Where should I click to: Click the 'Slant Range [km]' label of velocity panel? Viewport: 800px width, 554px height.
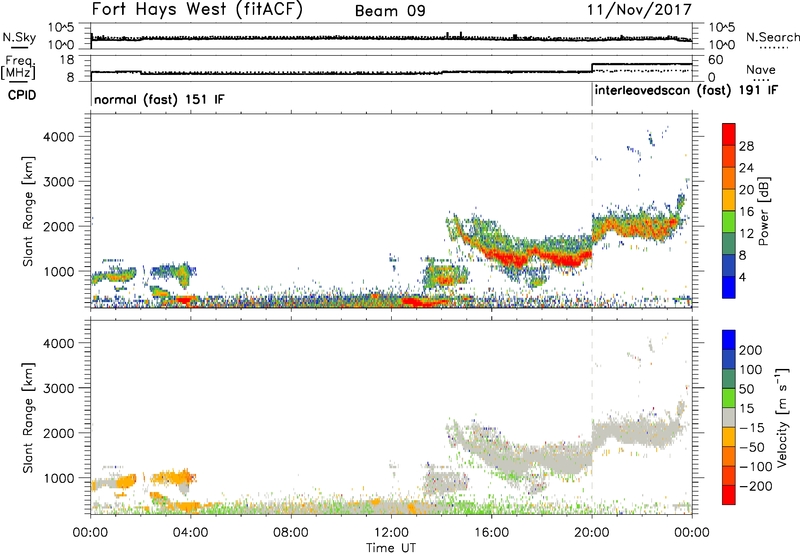tap(28, 417)
